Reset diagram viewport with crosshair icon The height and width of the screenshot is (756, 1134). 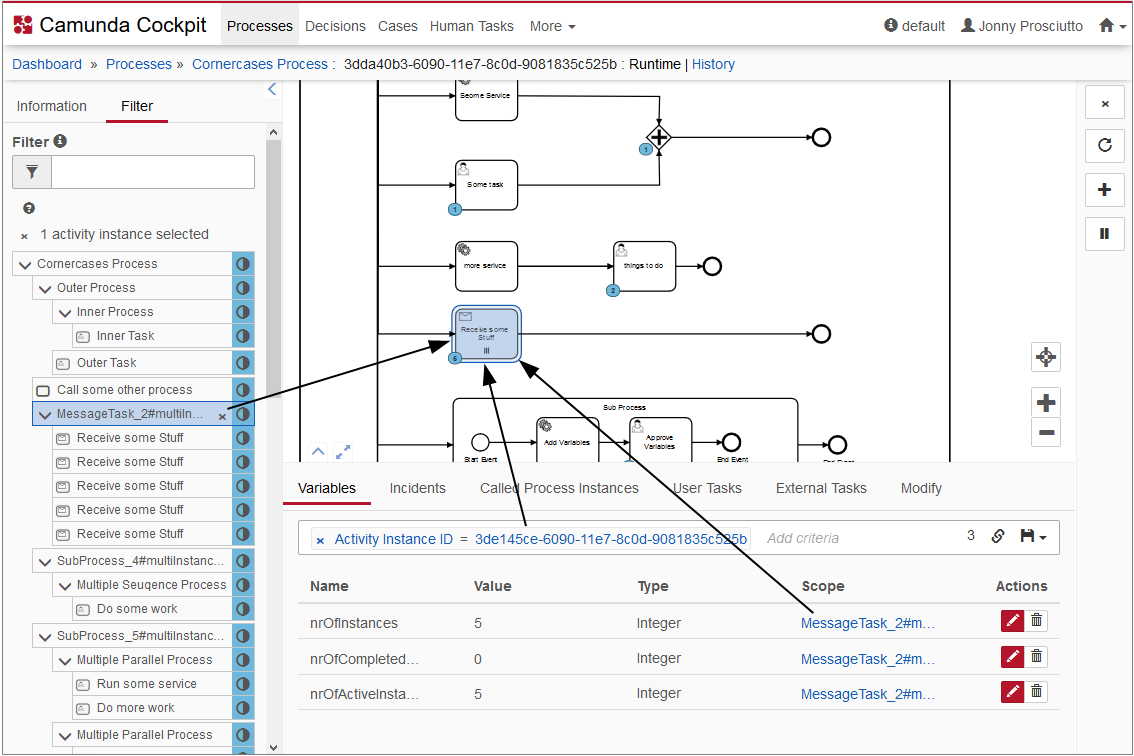1046,357
